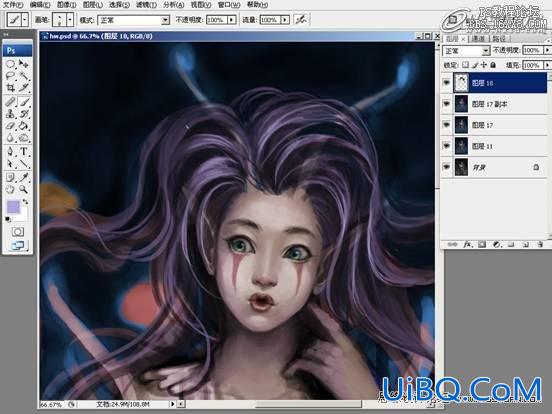The height and width of the screenshot is (414, 552).
Task: Open brush preset picker dropdown
Action: coord(70,20)
